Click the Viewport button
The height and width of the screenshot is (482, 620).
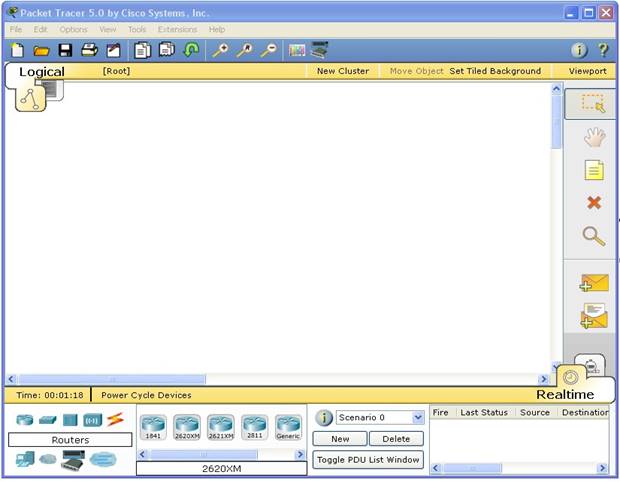pyautogui.click(x=588, y=71)
